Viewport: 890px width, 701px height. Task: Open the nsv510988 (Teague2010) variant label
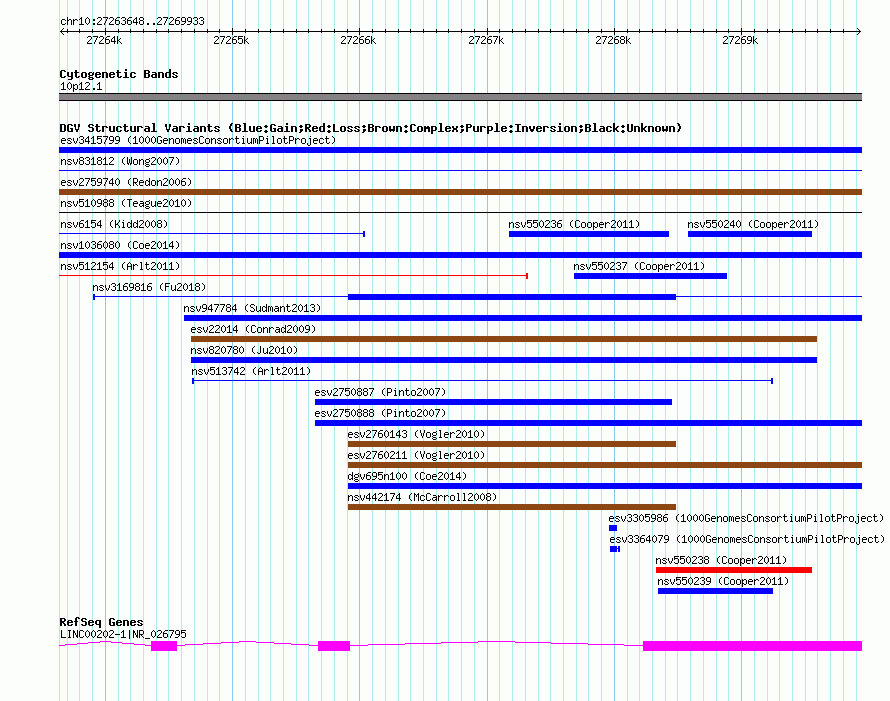(126, 203)
